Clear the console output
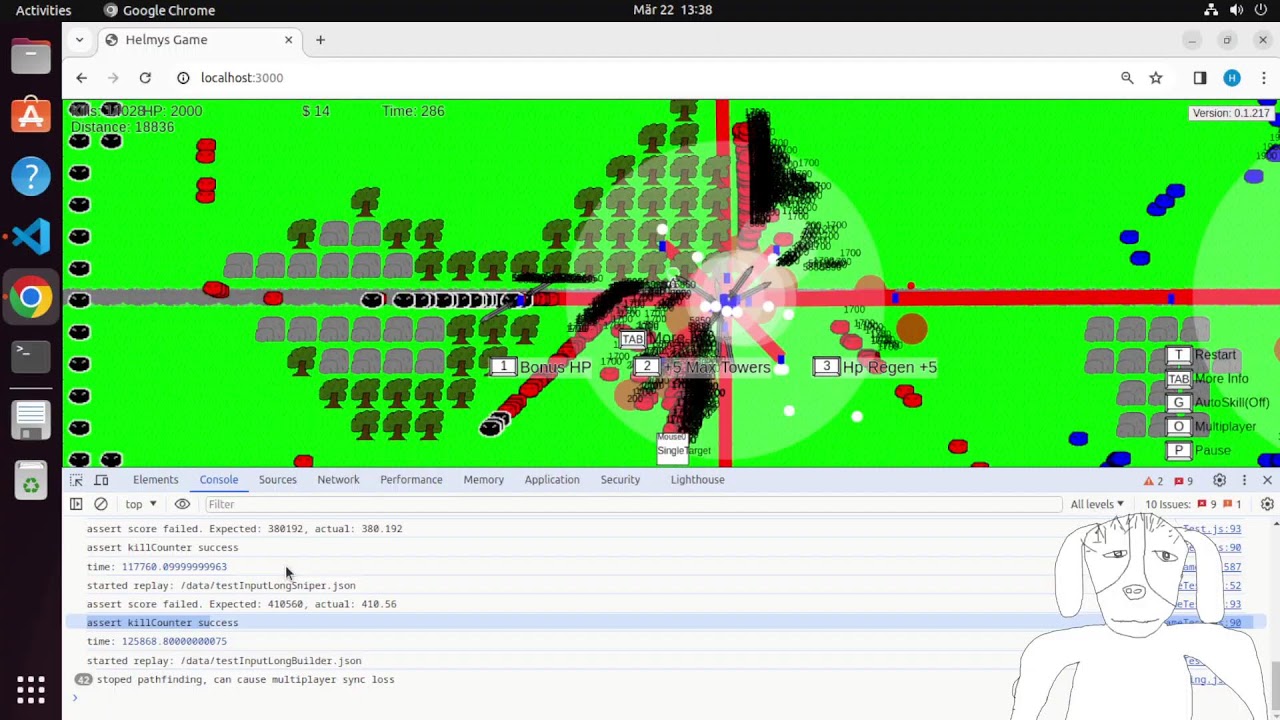This screenshot has width=1280, height=720. tap(101, 504)
